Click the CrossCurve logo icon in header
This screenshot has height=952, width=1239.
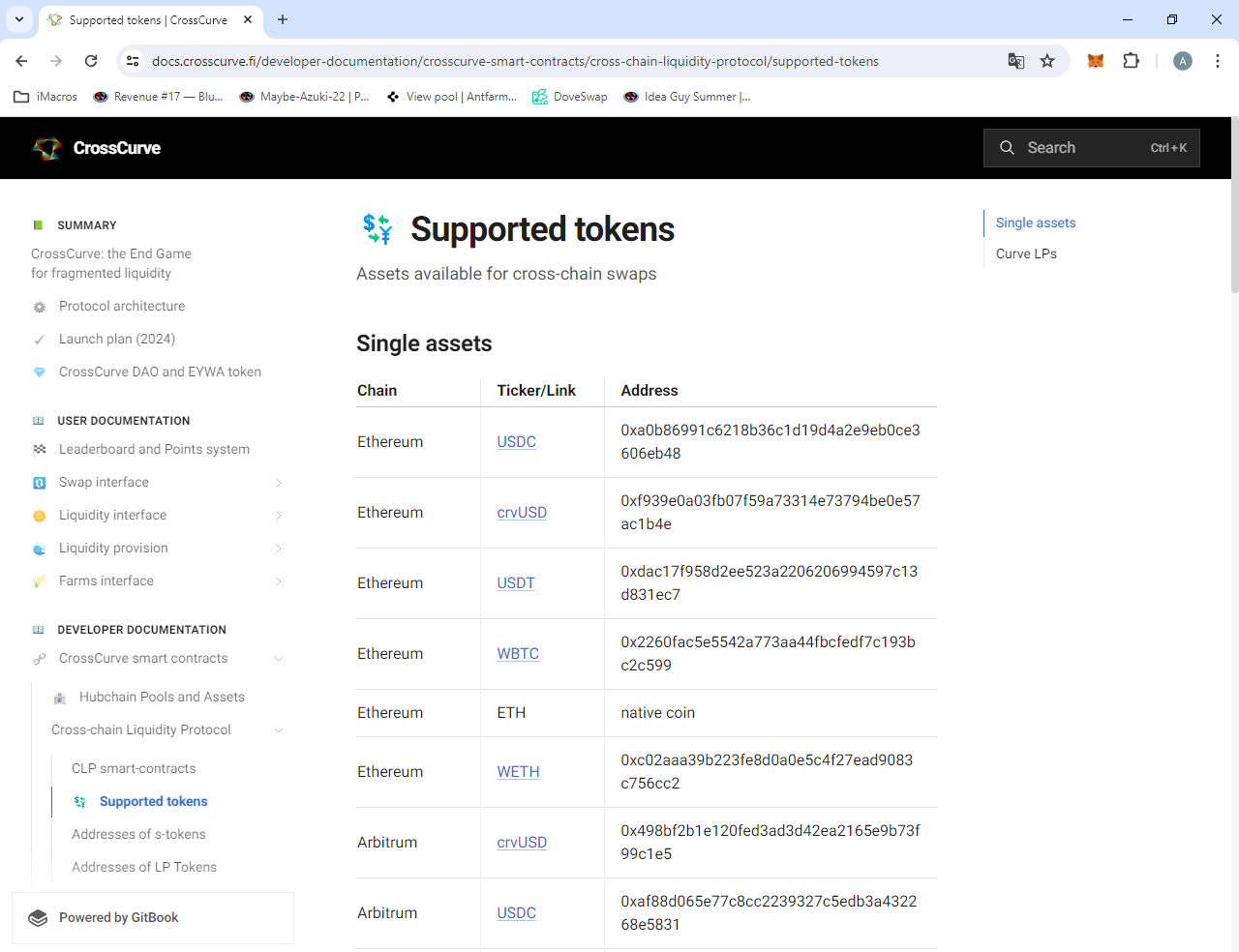pyautogui.click(x=46, y=148)
